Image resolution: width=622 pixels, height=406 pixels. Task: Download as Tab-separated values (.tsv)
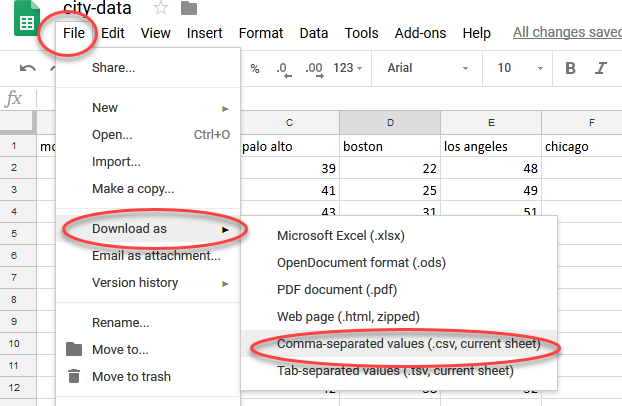pyautogui.click(x=399, y=370)
